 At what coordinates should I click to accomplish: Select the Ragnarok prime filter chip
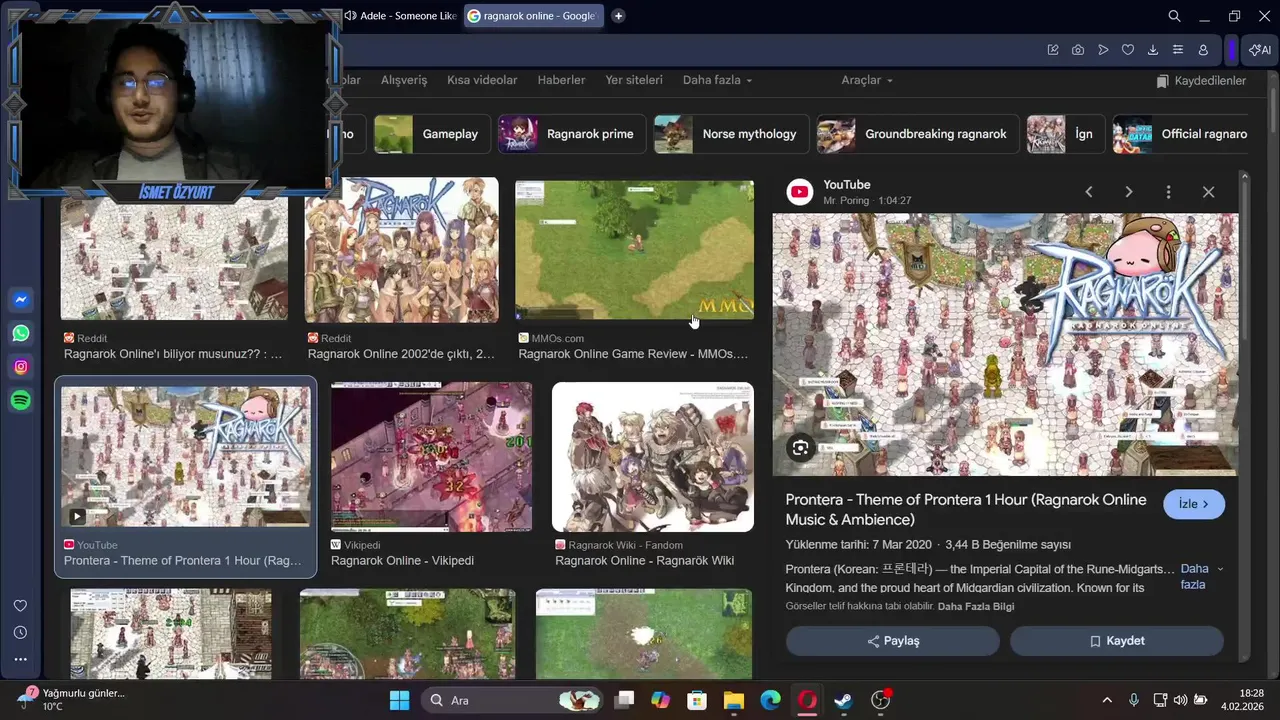(x=572, y=134)
